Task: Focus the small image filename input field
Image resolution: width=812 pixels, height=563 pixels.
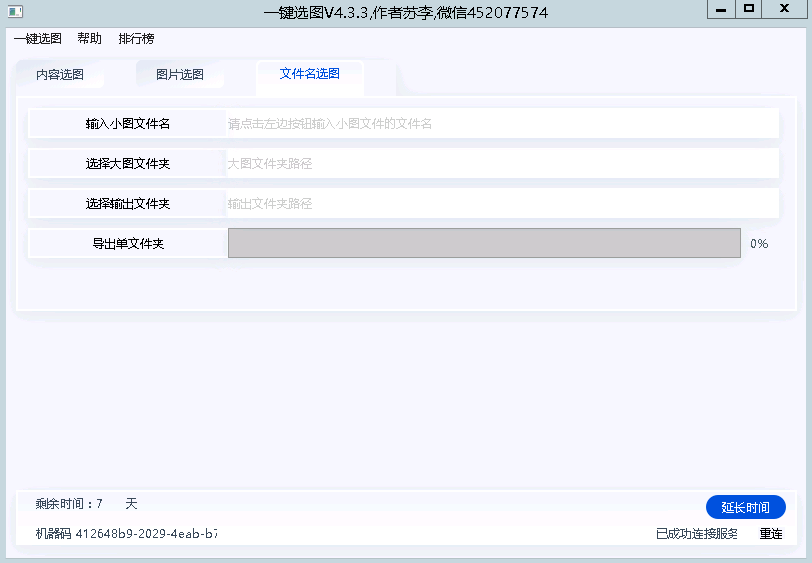Action: [502, 123]
